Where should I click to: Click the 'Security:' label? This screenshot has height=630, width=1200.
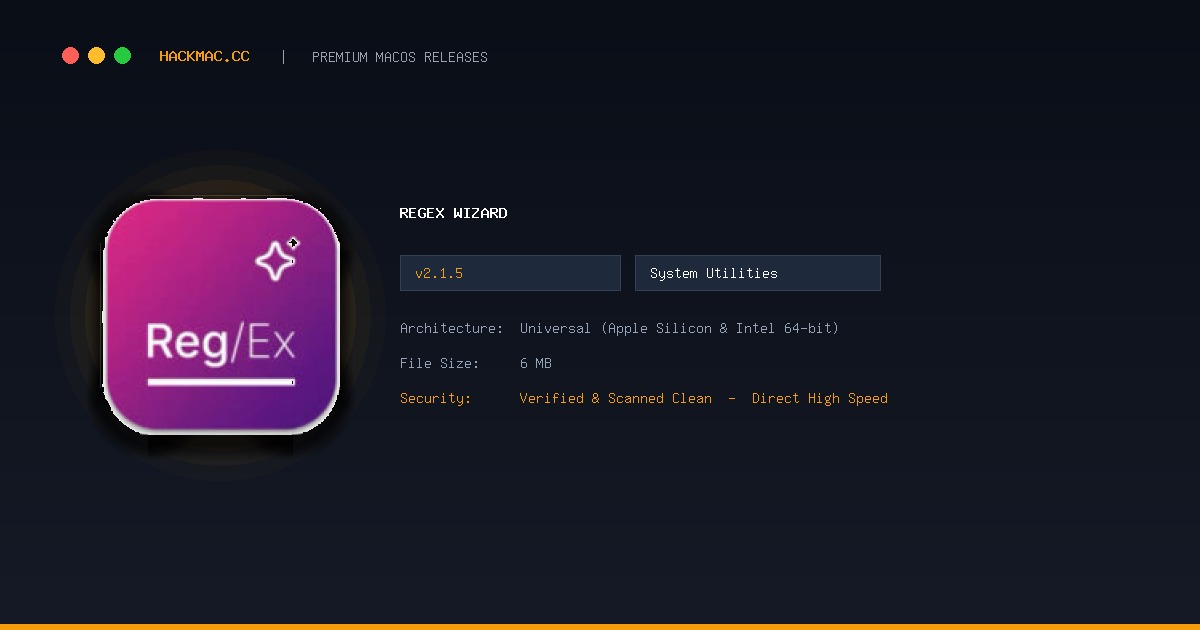click(436, 398)
